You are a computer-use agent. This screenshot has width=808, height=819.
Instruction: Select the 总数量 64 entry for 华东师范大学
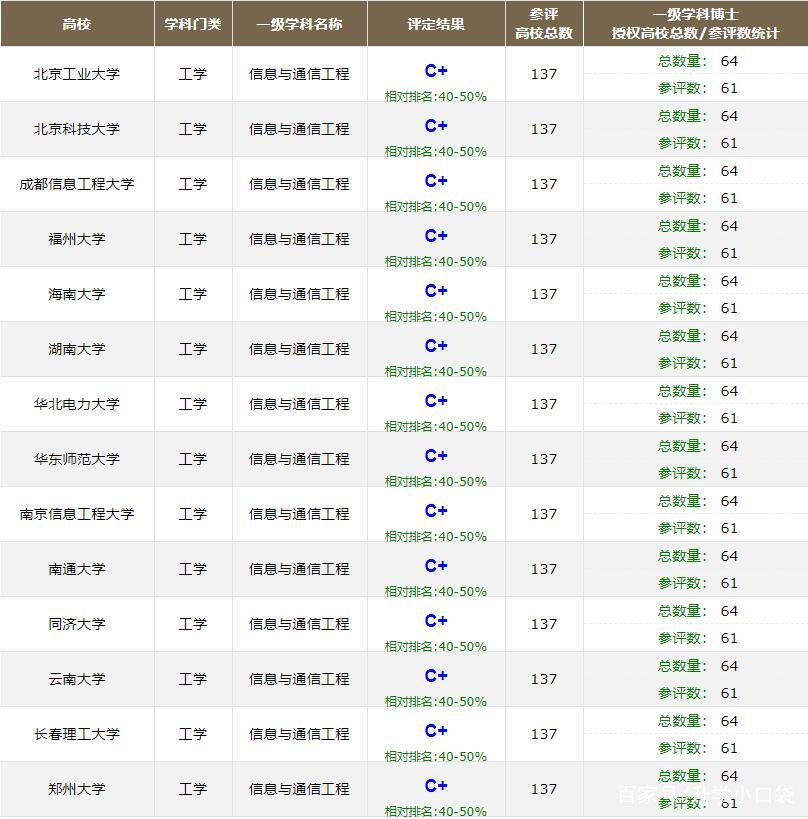coord(697,446)
